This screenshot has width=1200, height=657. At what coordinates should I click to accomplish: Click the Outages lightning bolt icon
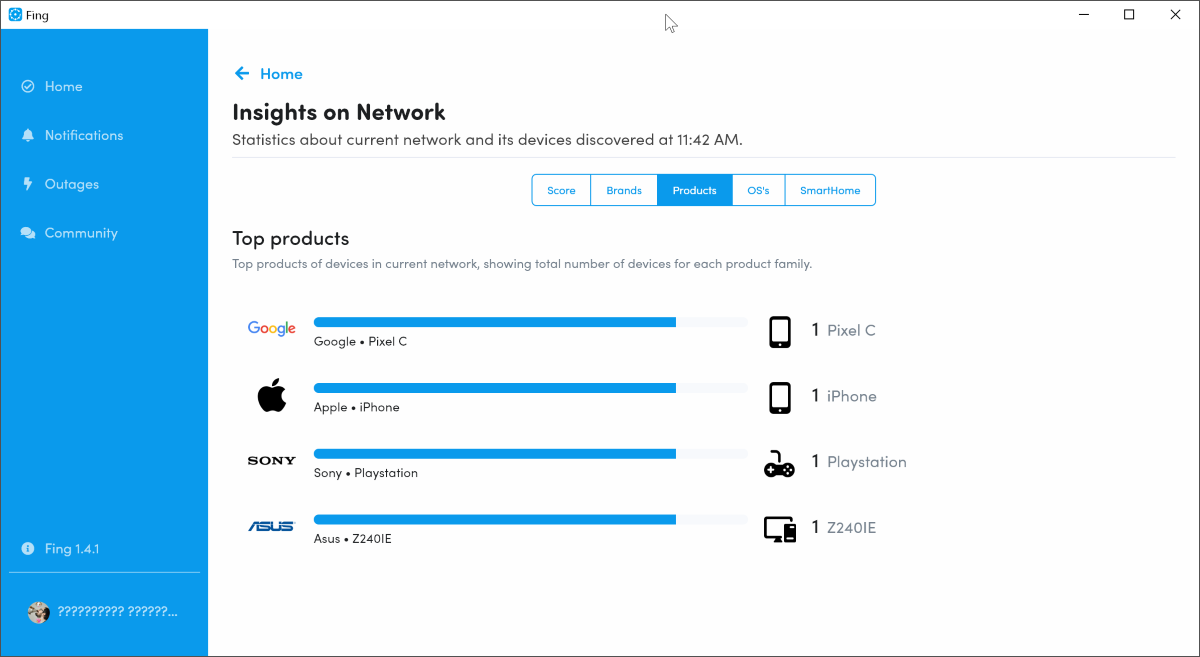click(28, 184)
